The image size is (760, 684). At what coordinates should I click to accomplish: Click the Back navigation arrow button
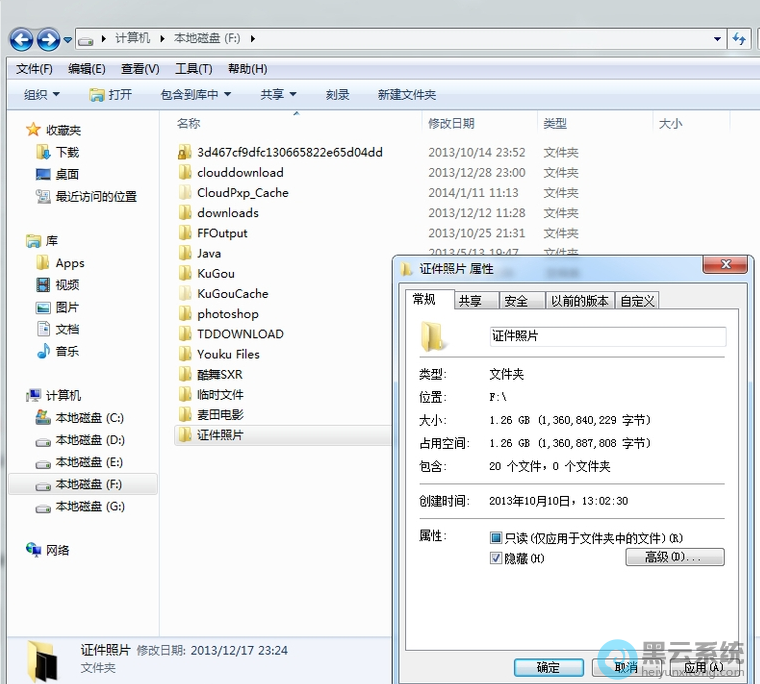click(x=21, y=39)
